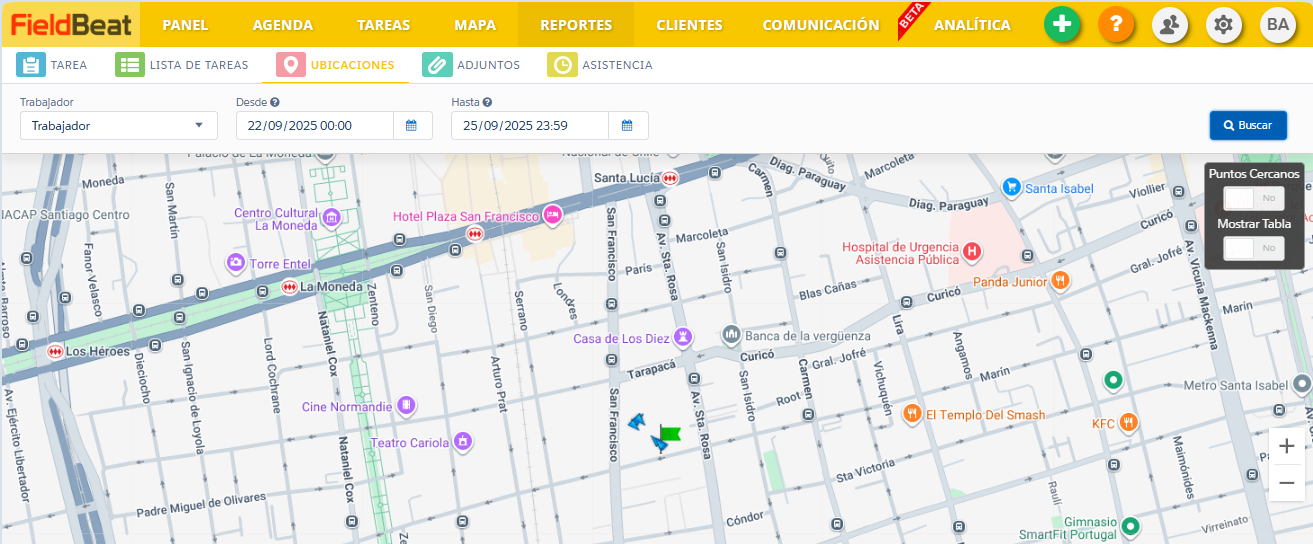
Task: Click the Hotel Plaza San Francisco marker
Action: pos(552,215)
